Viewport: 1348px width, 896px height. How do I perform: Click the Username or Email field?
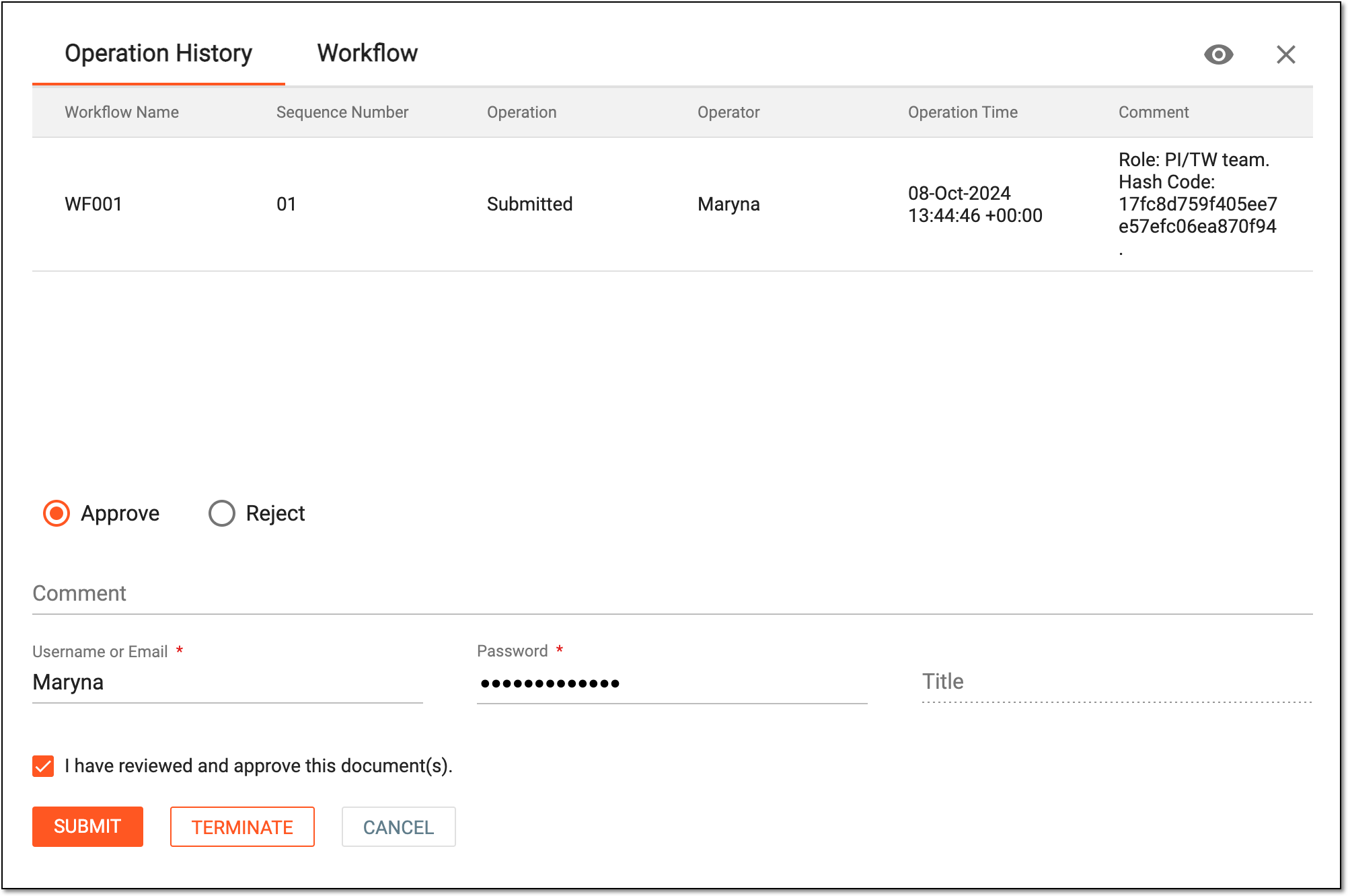click(x=227, y=682)
